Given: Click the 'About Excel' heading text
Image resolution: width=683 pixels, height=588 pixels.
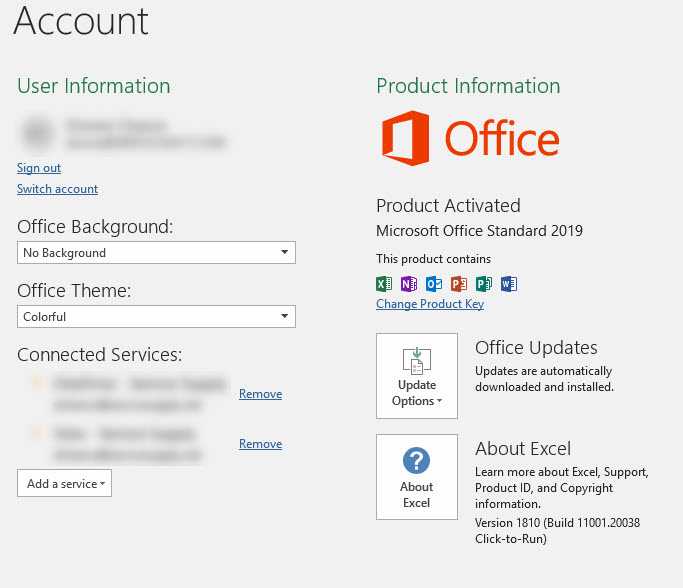Looking at the screenshot, I should (x=523, y=449).
